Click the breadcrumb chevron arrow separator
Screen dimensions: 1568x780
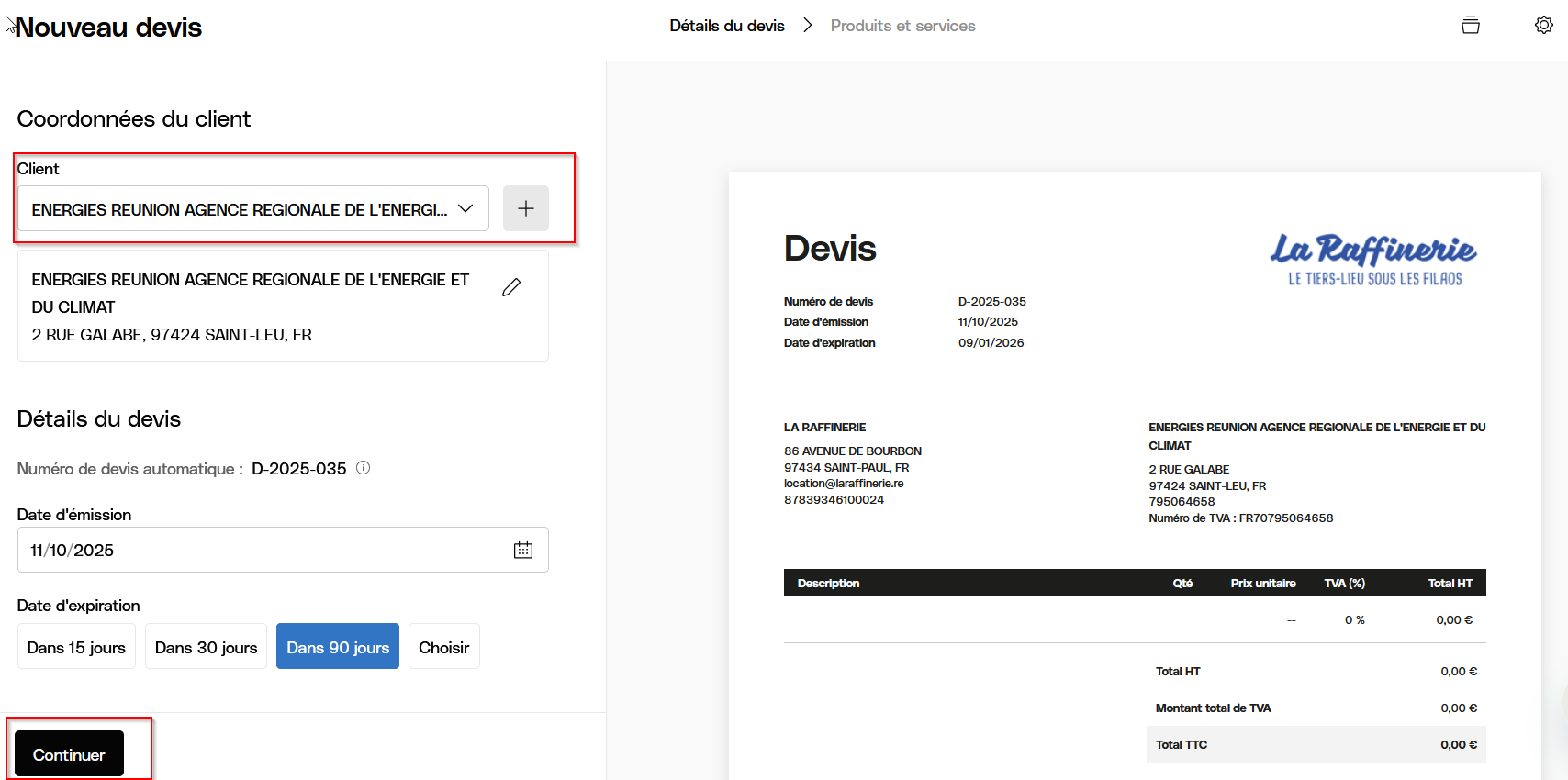tap(808, 26)
